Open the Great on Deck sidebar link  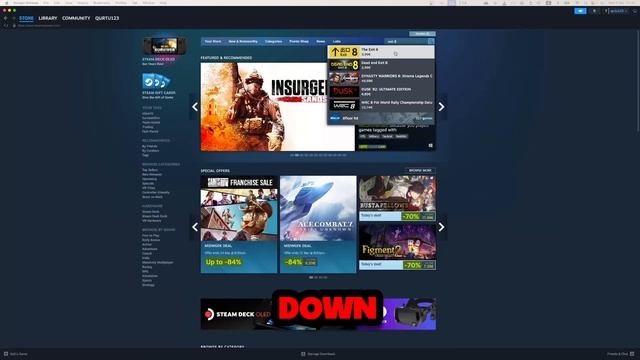pyautogui.click(x=152, y=197)
